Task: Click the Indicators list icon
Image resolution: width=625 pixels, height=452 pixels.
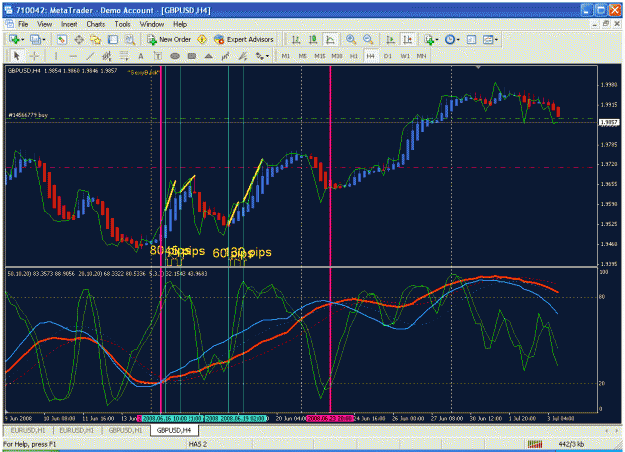Action: coord(429,39)
